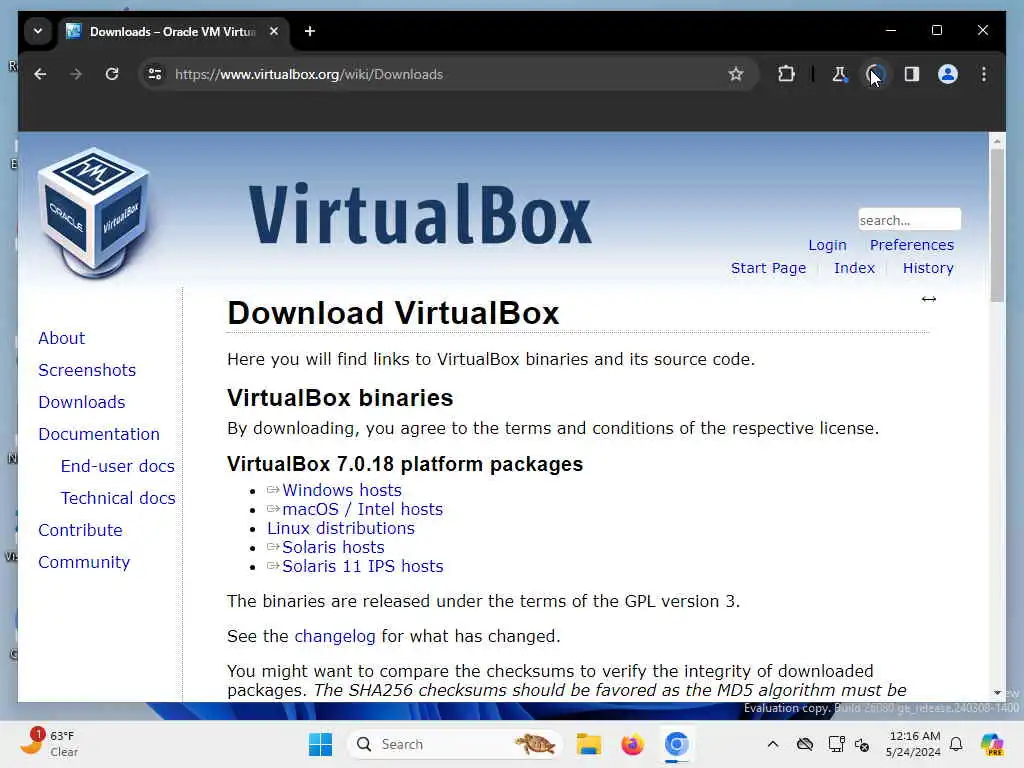1024x768 pixels.
Task: Click the muted volume tray icon
Action: (x=863, y=744)
